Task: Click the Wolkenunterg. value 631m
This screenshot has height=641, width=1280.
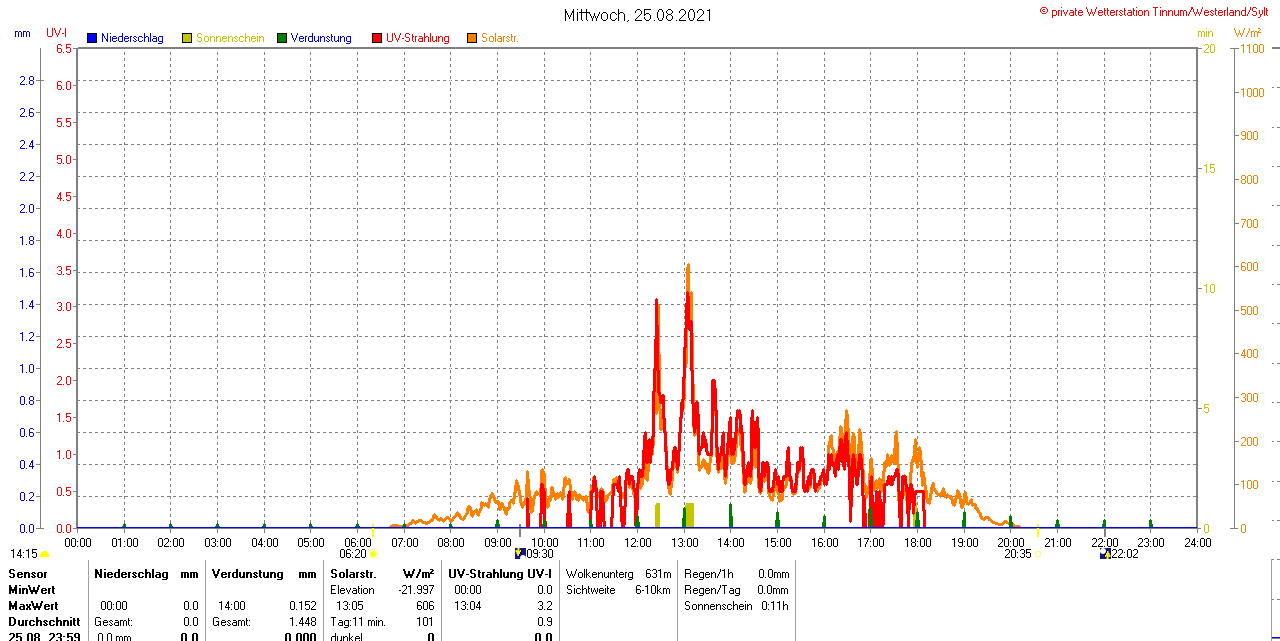Action: pyautogui.click(x=658, y=574)
